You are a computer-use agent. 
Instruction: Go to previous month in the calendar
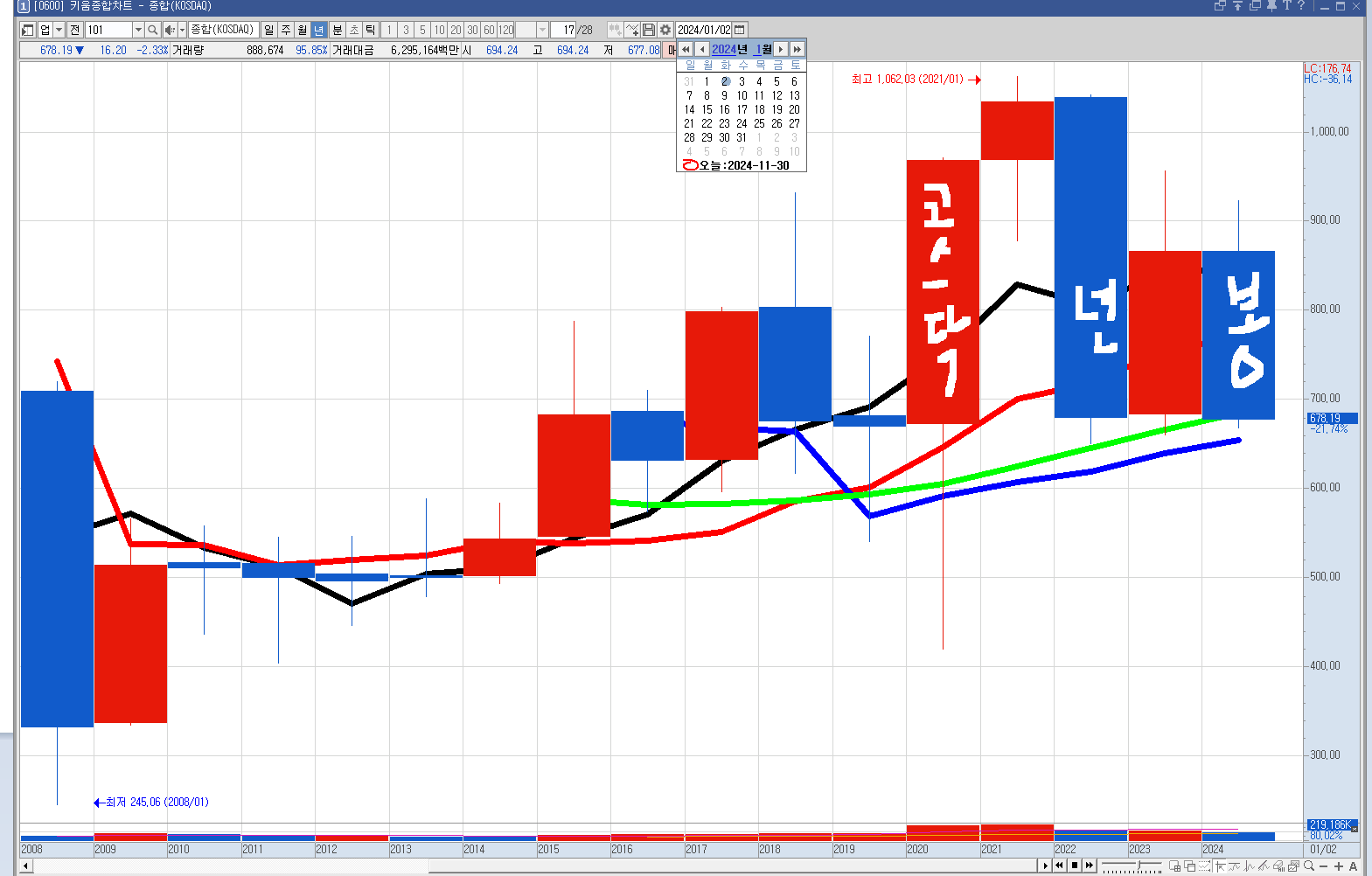click(701, 49)
